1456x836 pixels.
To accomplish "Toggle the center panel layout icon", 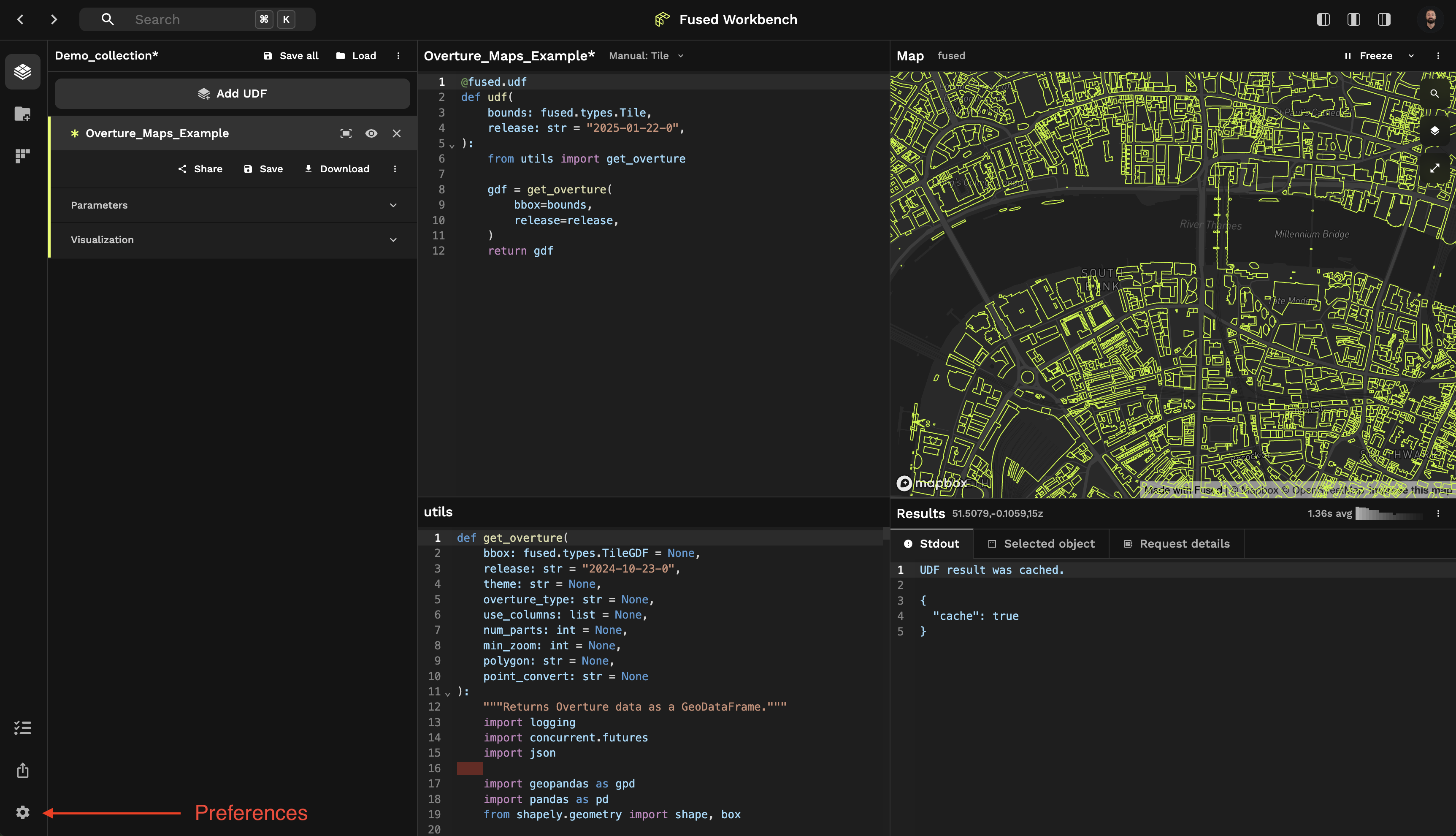I will pos(1354,19).
